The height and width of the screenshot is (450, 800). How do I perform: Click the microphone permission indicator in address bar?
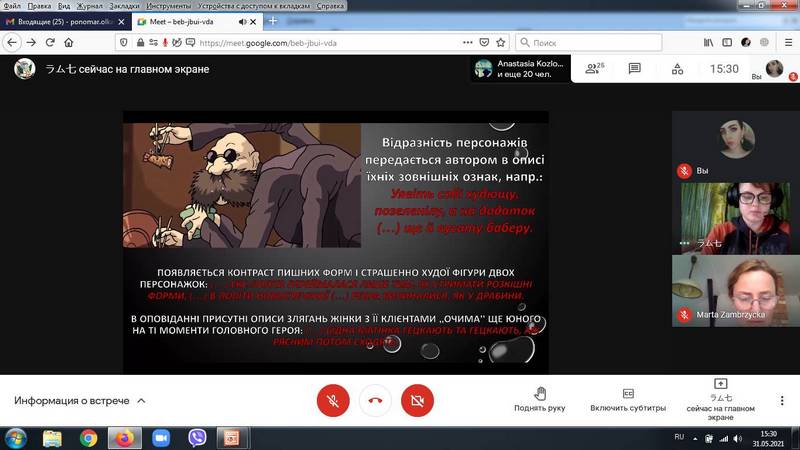pyautogui.click(x=165, y=43)
